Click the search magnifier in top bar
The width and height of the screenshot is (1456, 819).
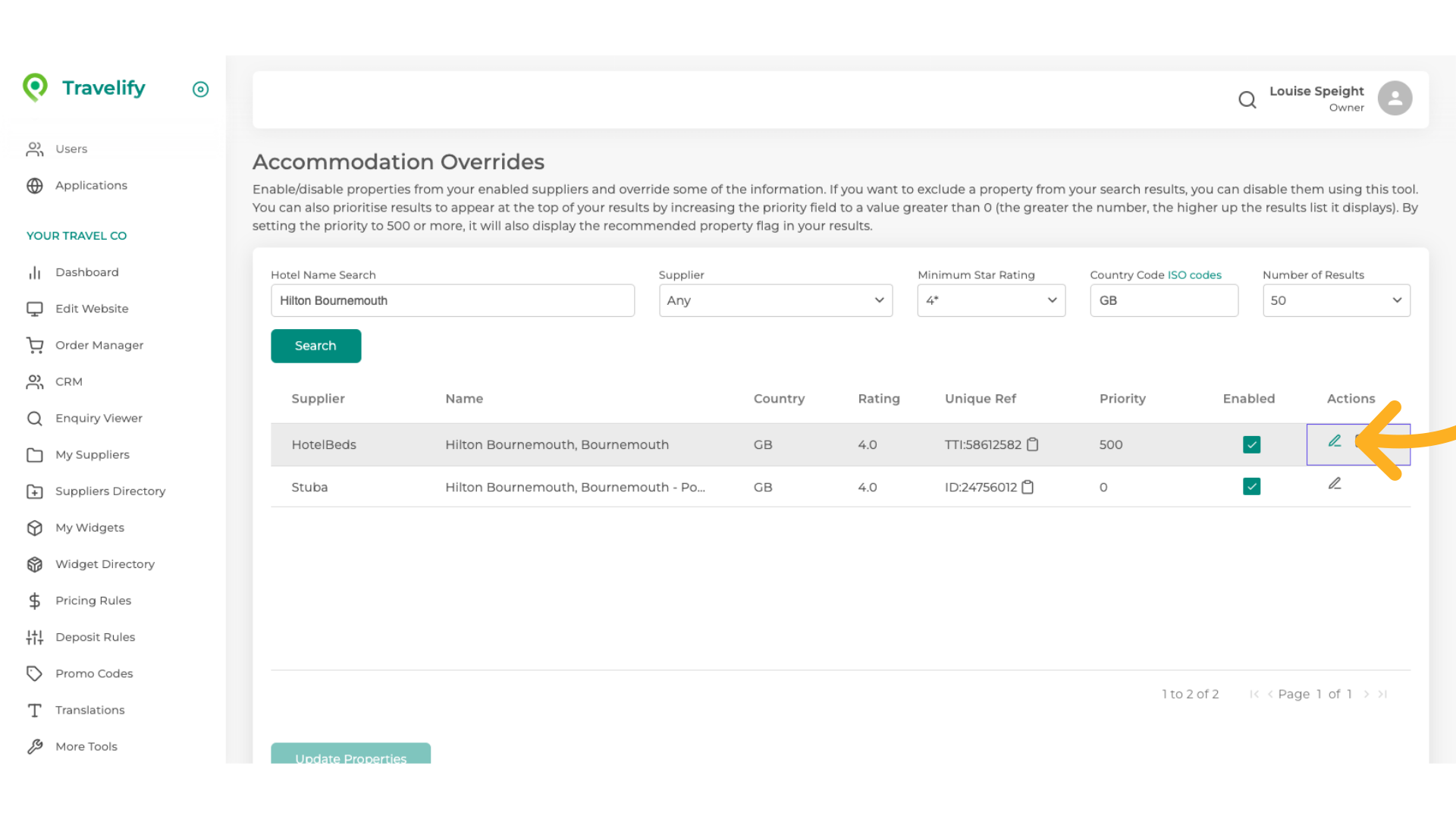tap(1247, 99)
